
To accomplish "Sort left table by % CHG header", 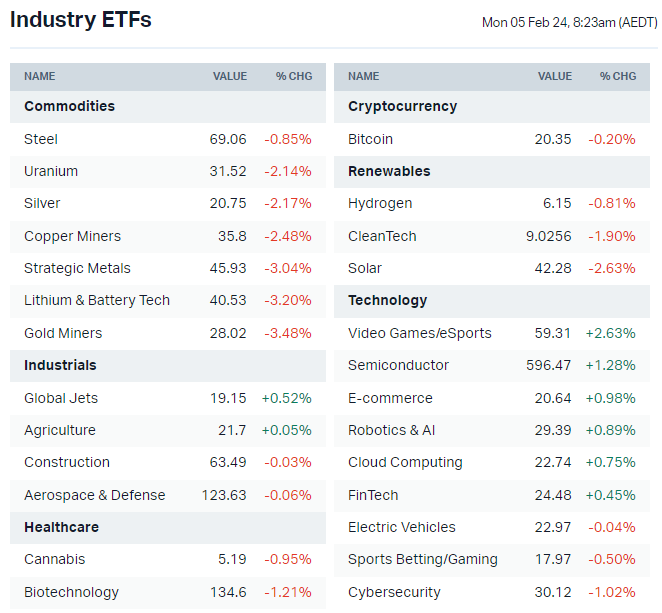I will (294, 76).
